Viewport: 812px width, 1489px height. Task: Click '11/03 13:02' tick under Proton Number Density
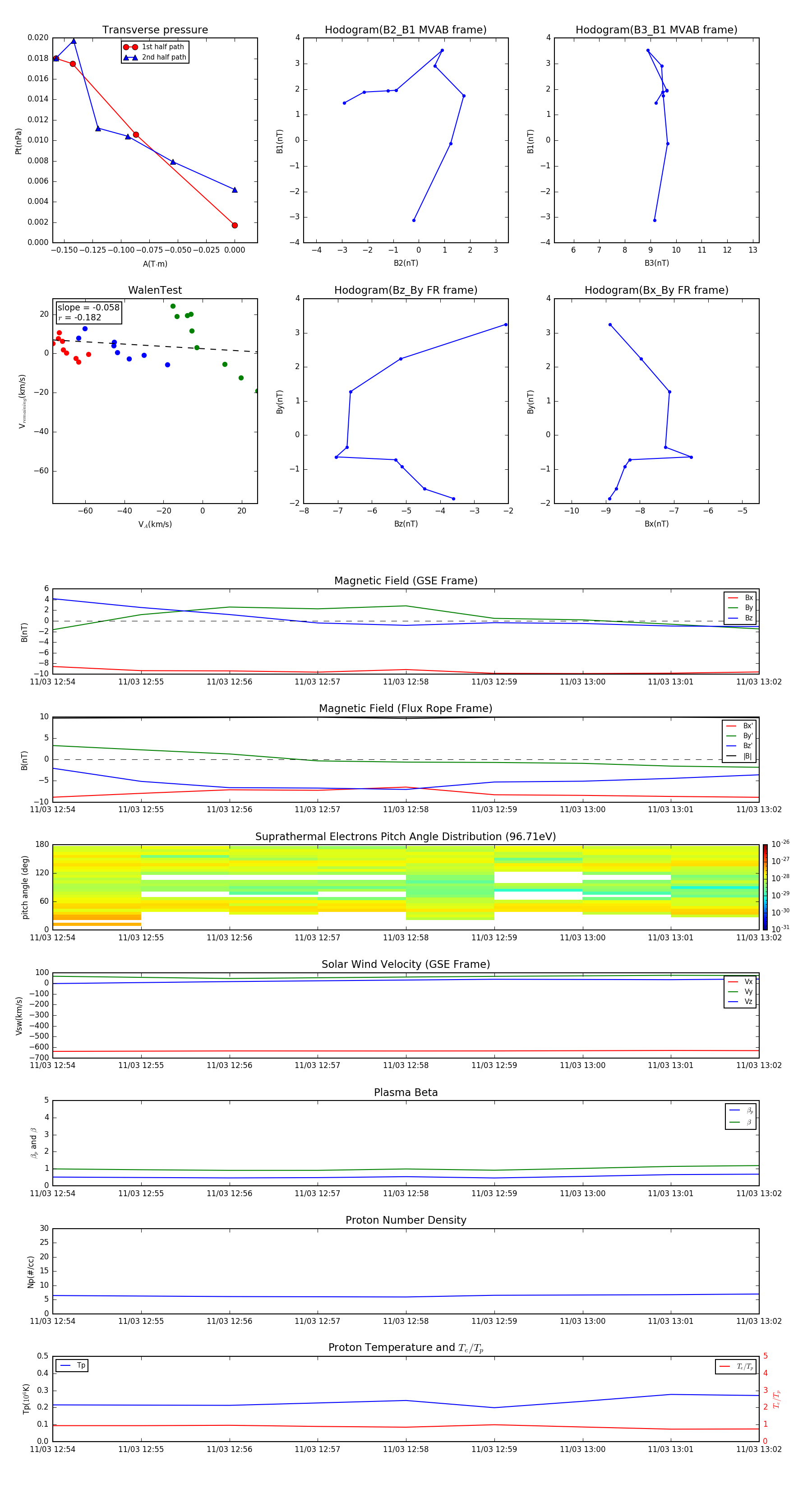(x=759, y=1322)
